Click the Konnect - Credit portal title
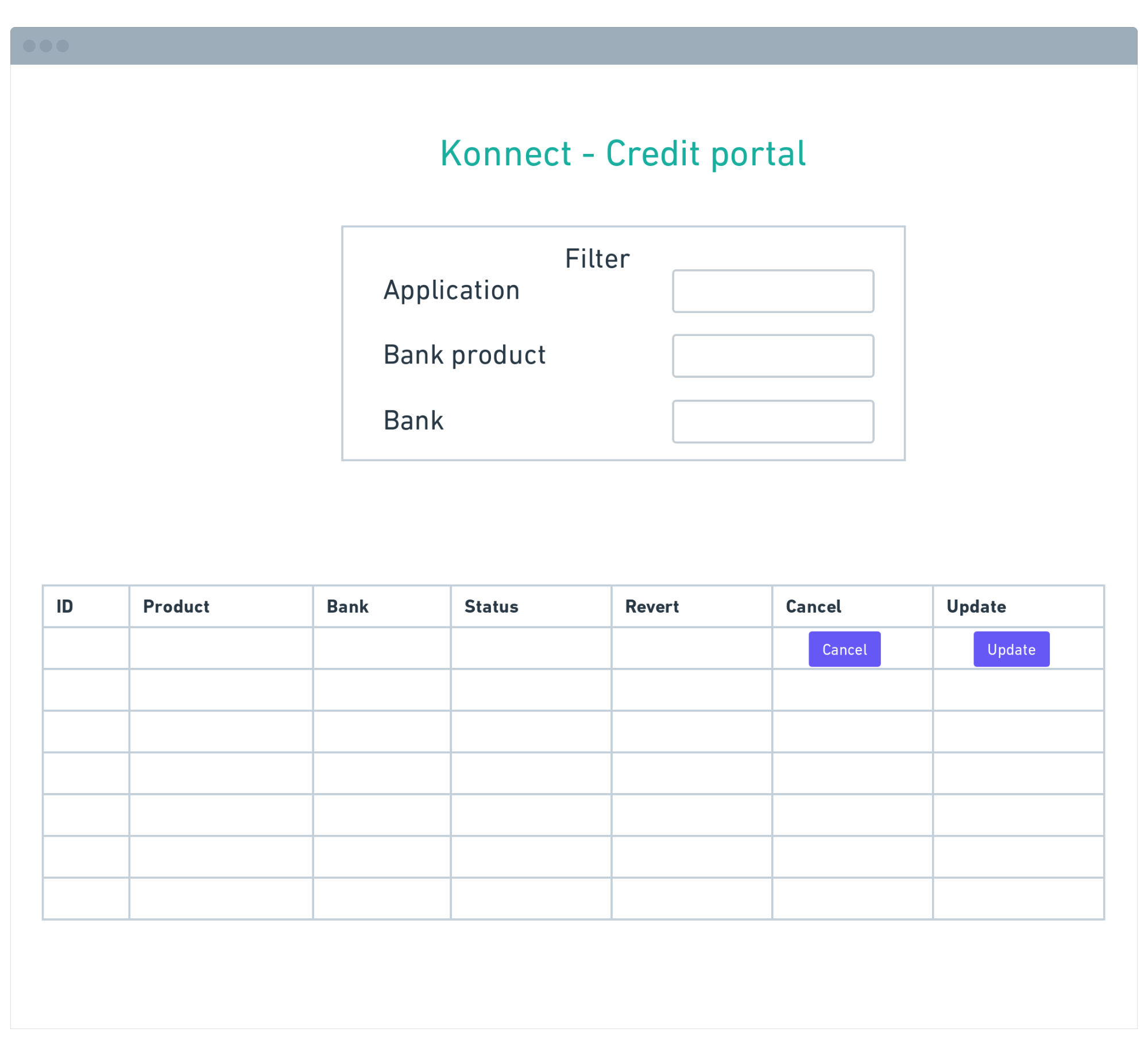Image resolution: width=1148 pixels, height=1040 pixels. coord(623,154)
